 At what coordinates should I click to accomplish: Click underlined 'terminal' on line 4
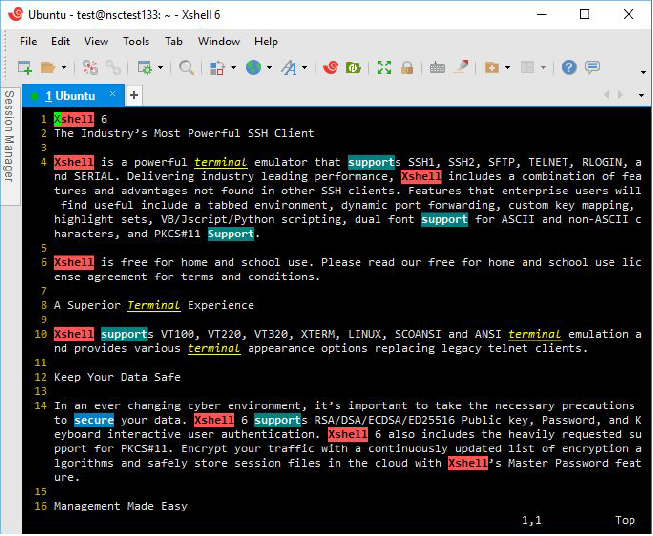tap(221, 162)
